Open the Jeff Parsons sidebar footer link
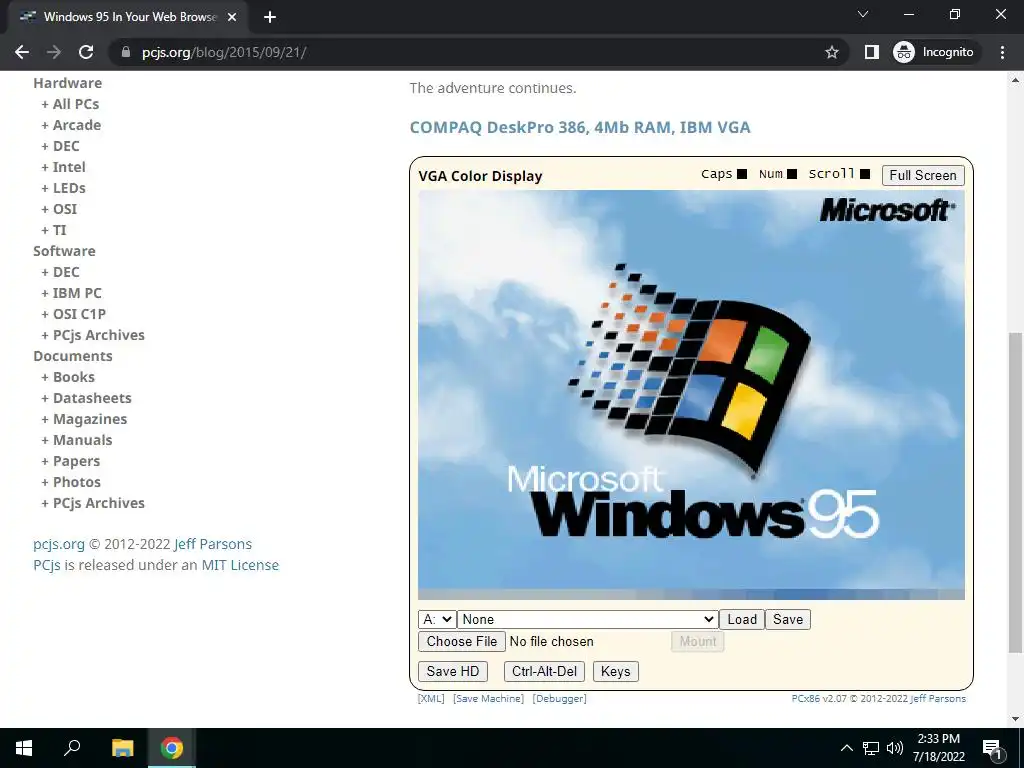This screenshot has height=768, width=1024. pos(213,544)
